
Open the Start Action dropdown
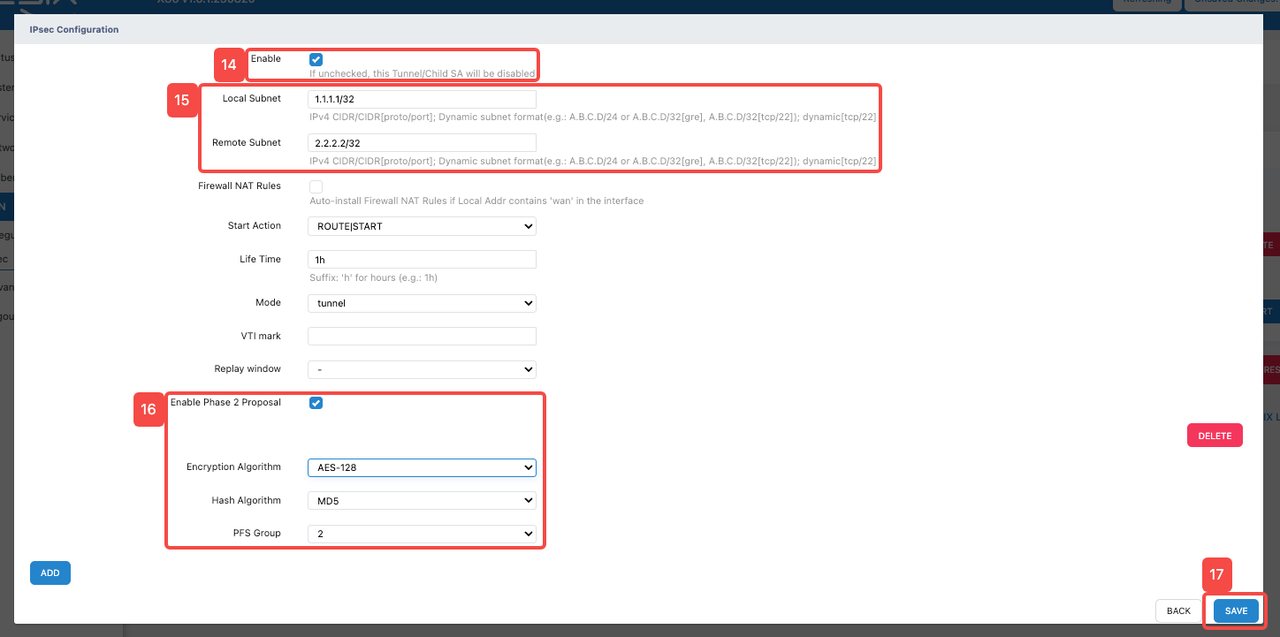(x=421, y=227)
